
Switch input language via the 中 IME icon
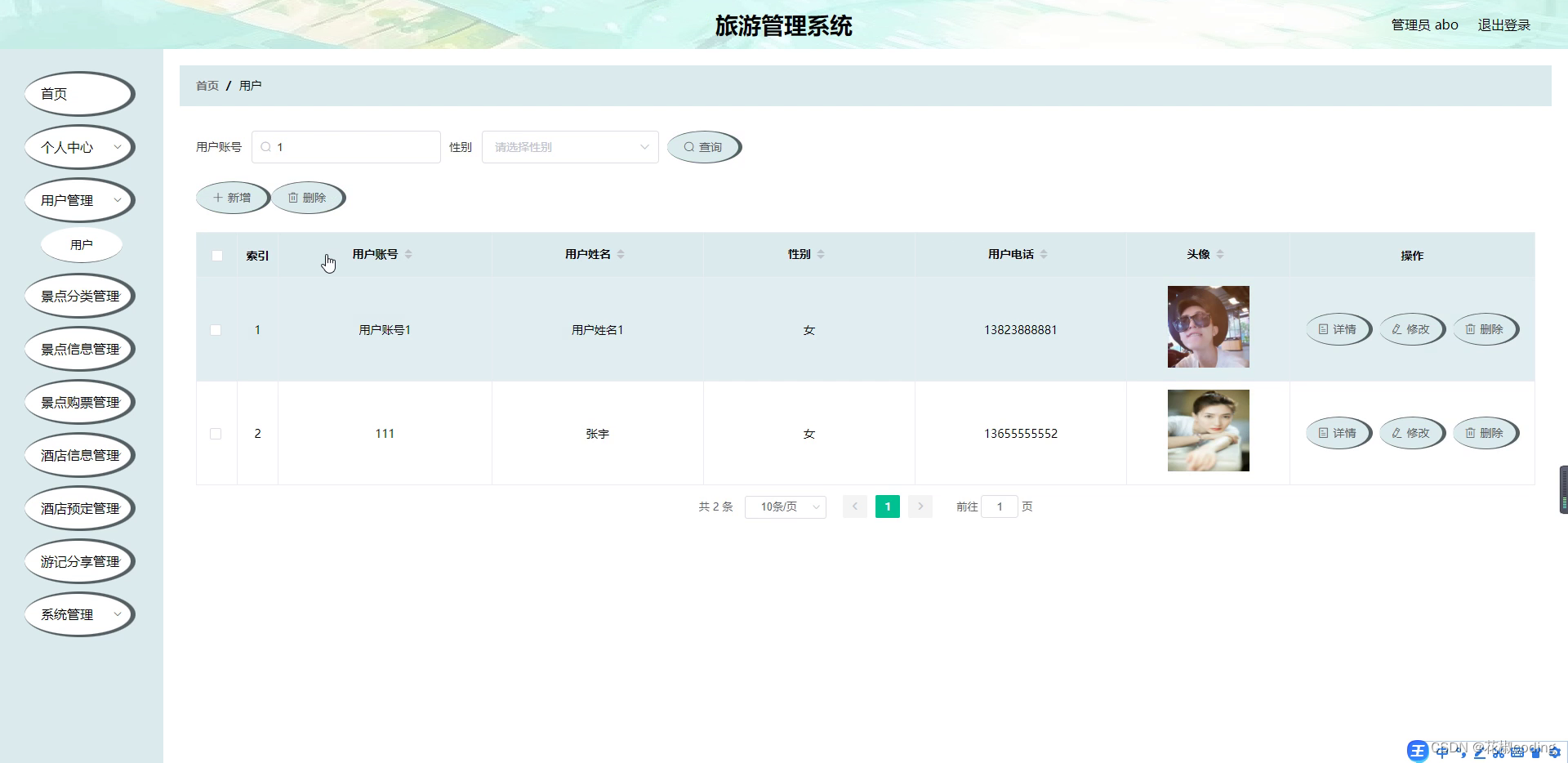point(1441,751)
